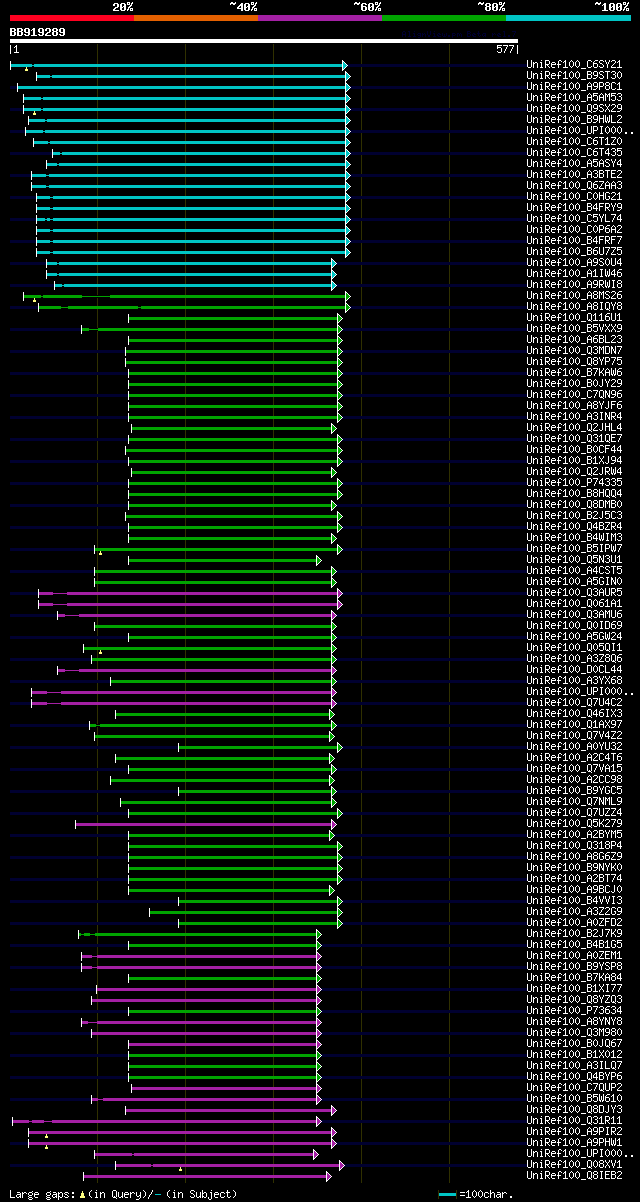This screenshot has width=640, height=1202.
Task: Click UniRef100_P74335 label
Action: [x=576, y=482]
